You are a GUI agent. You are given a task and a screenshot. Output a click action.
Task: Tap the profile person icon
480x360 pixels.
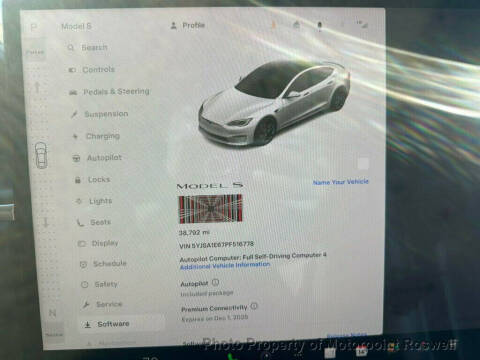[173, 26]
